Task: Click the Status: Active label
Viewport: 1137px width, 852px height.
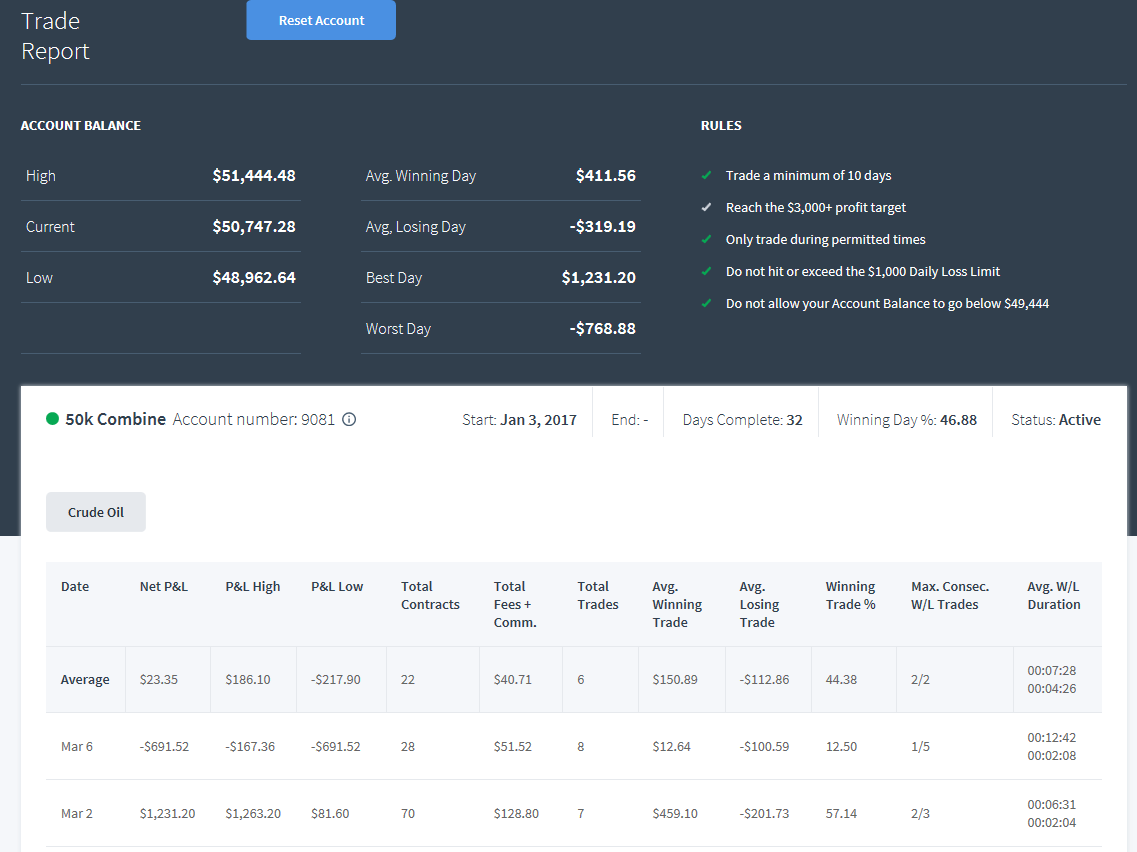Action: pos(1056,420)
